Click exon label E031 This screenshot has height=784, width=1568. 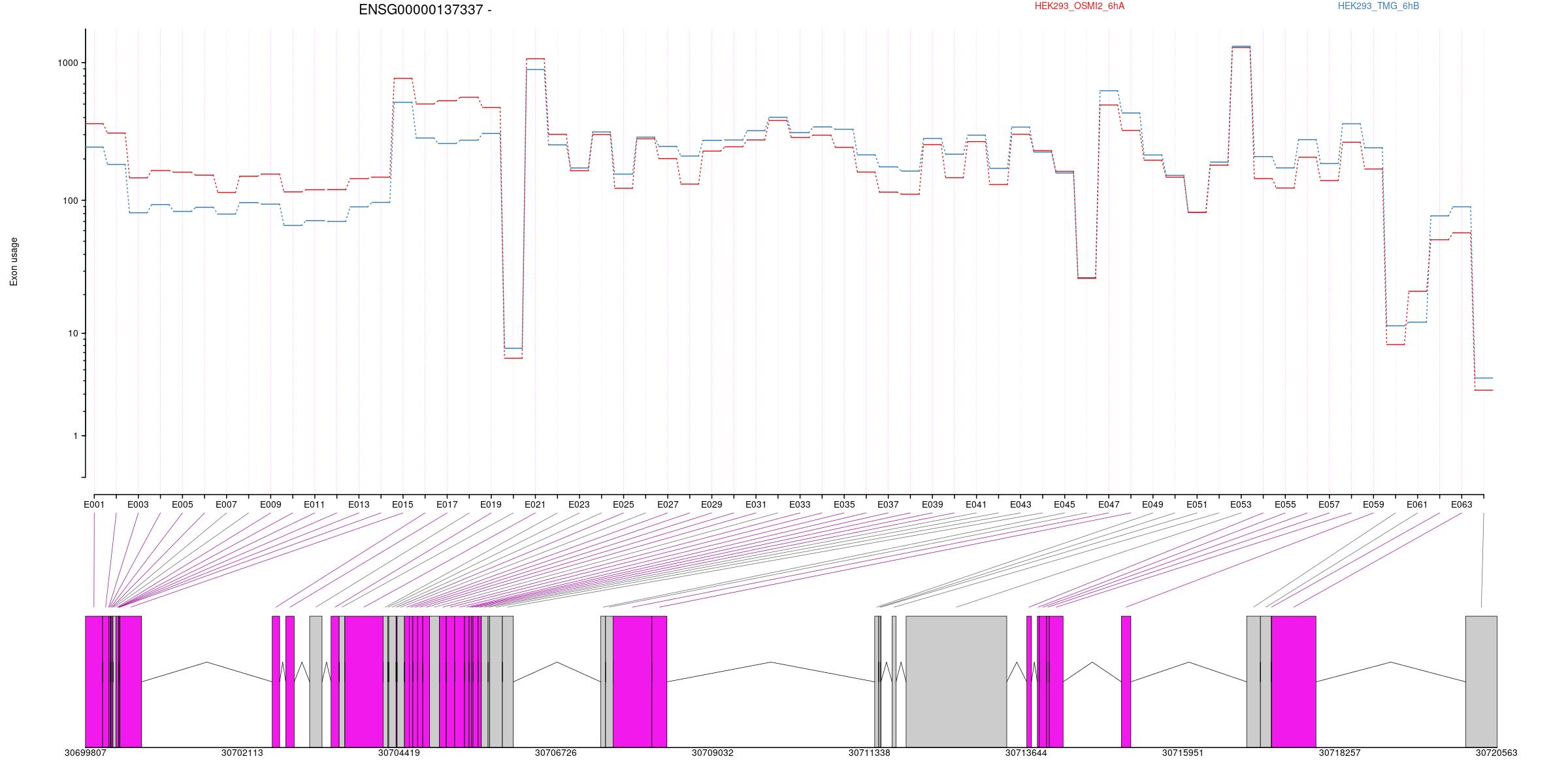coord(756,504)
